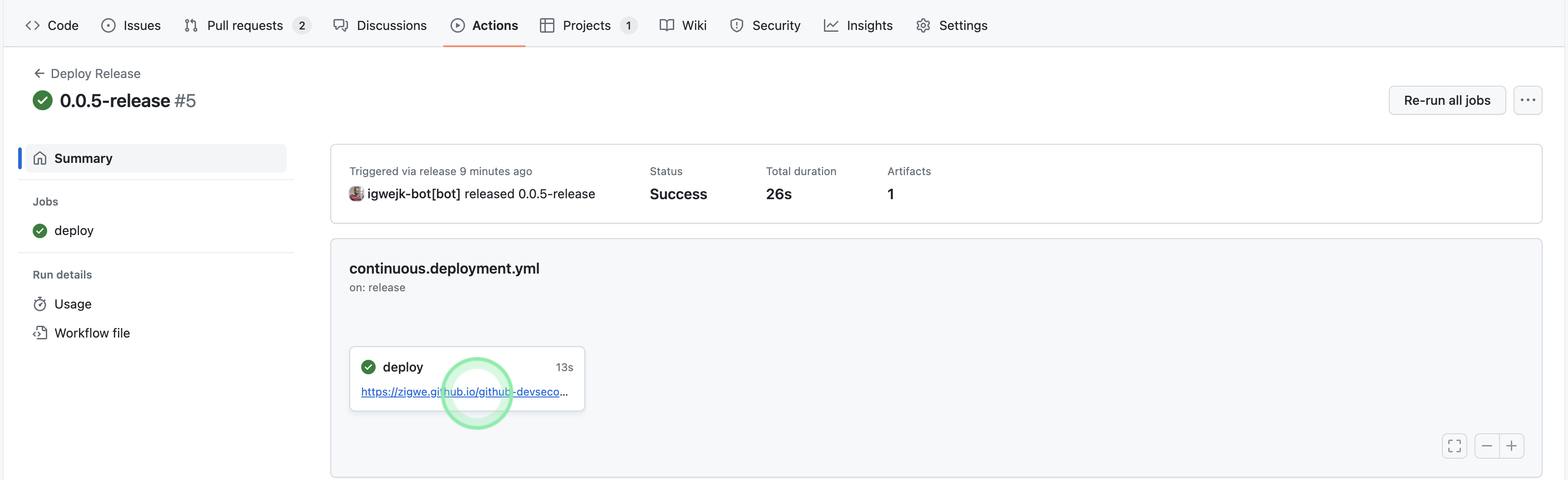Zoom out the workflow graph
This screenshot has width=1568, height=480.
1486,446
